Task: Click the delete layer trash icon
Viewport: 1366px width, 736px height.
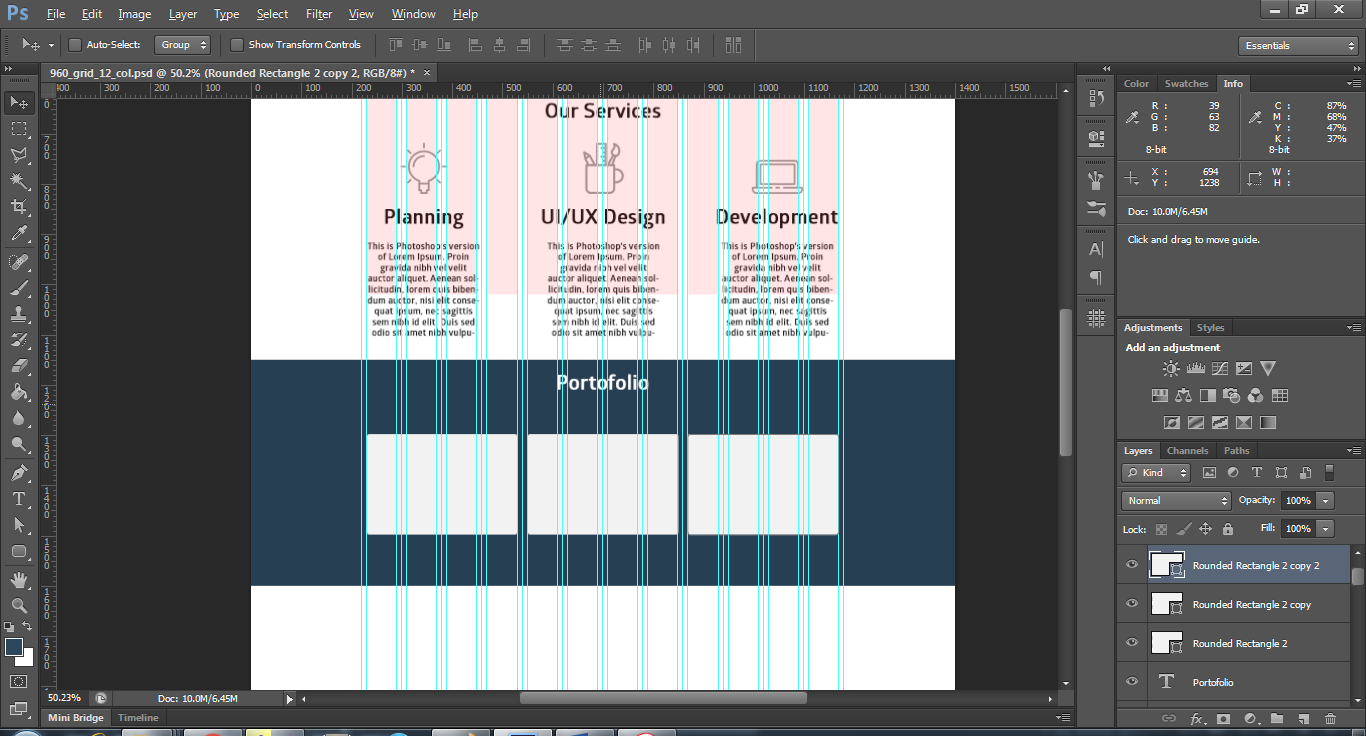Action: 1330,718
